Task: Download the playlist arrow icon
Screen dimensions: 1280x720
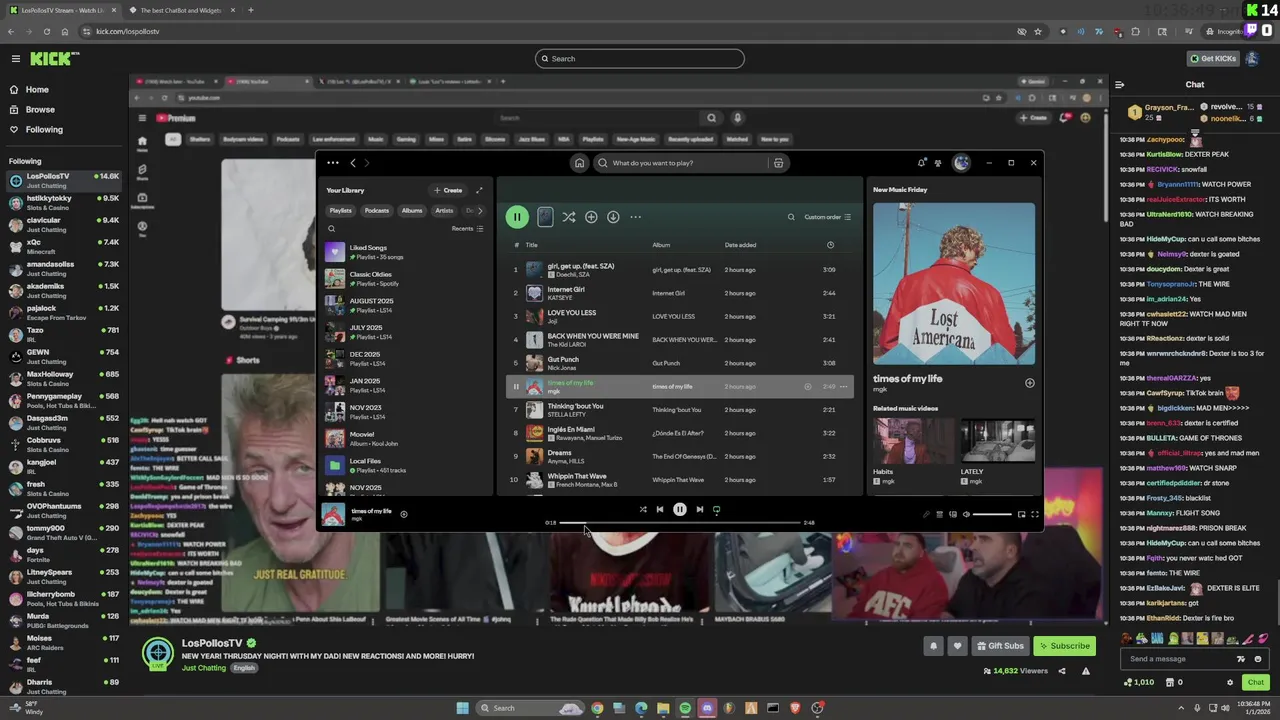Action: 613,217
